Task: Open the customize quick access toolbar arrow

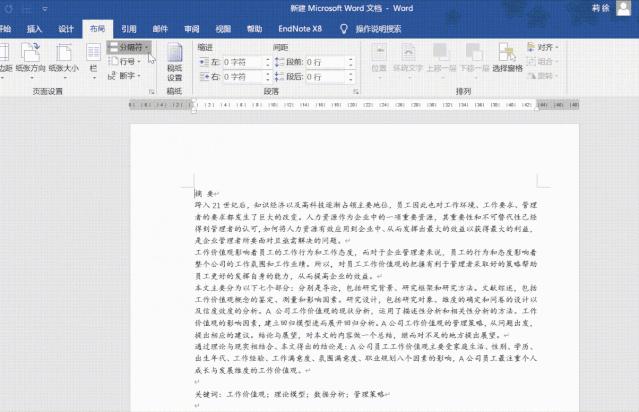Action: [x=45, y=9]
